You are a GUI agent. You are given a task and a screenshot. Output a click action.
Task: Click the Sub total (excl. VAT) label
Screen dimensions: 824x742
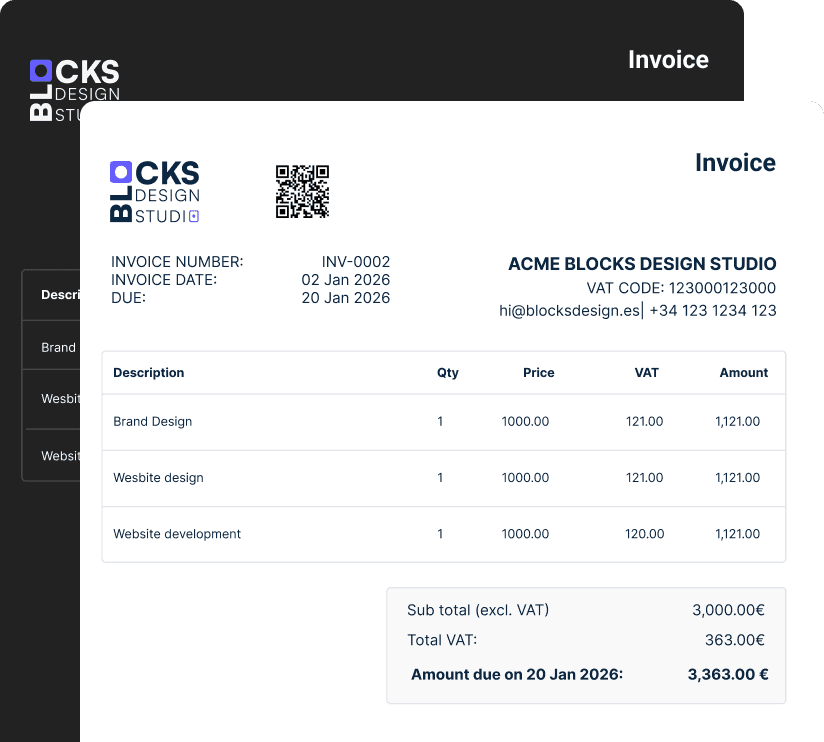[478, 610]
